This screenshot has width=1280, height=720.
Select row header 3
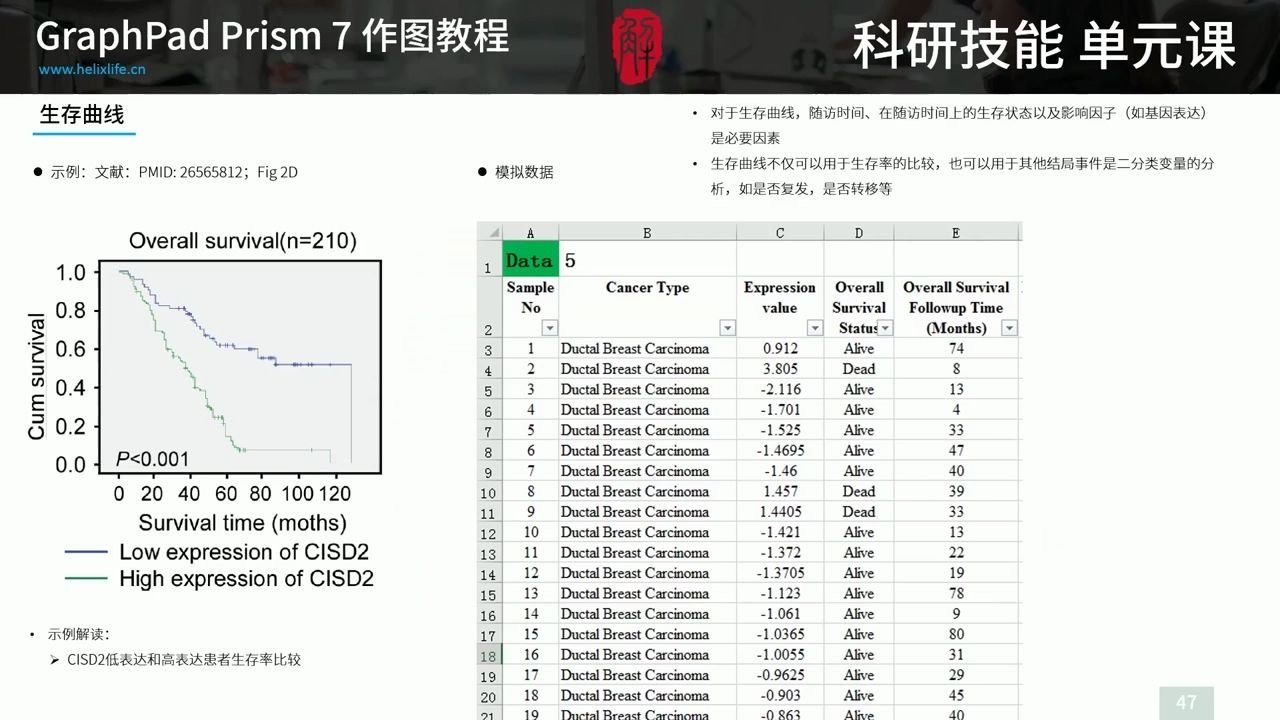point(489,350)
